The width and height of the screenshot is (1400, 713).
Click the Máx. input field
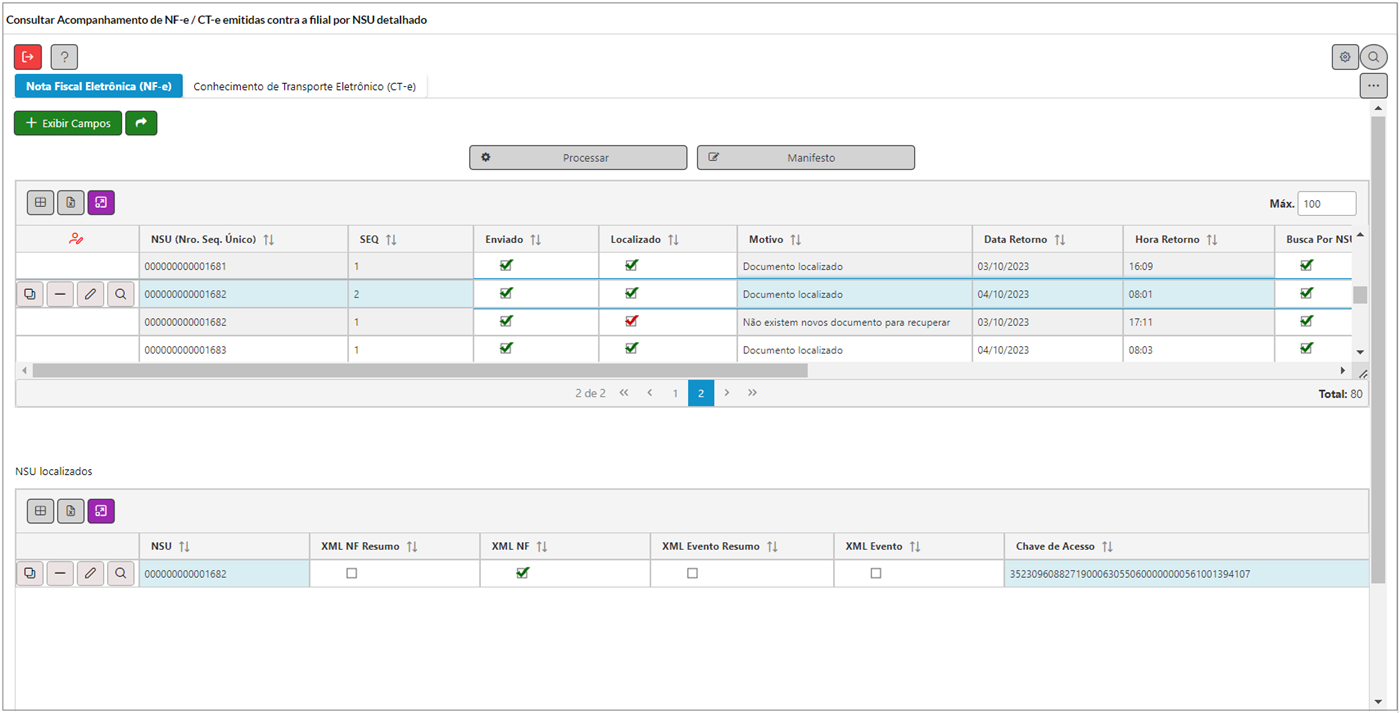coord(1327,203)
